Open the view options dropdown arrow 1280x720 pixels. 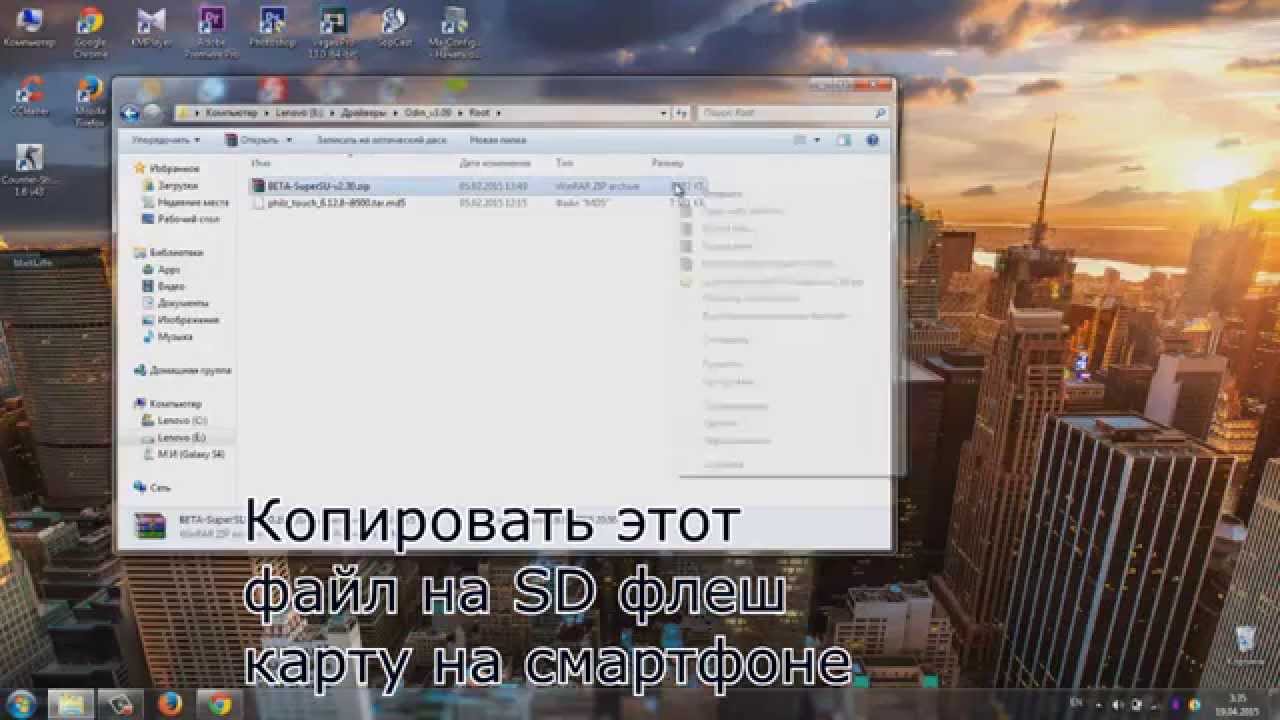(x=817, y=141)
